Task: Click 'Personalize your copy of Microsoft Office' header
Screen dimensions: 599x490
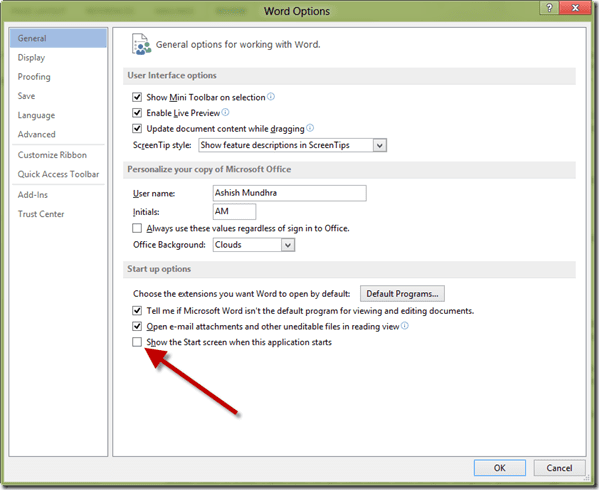Action: (209, 170)
